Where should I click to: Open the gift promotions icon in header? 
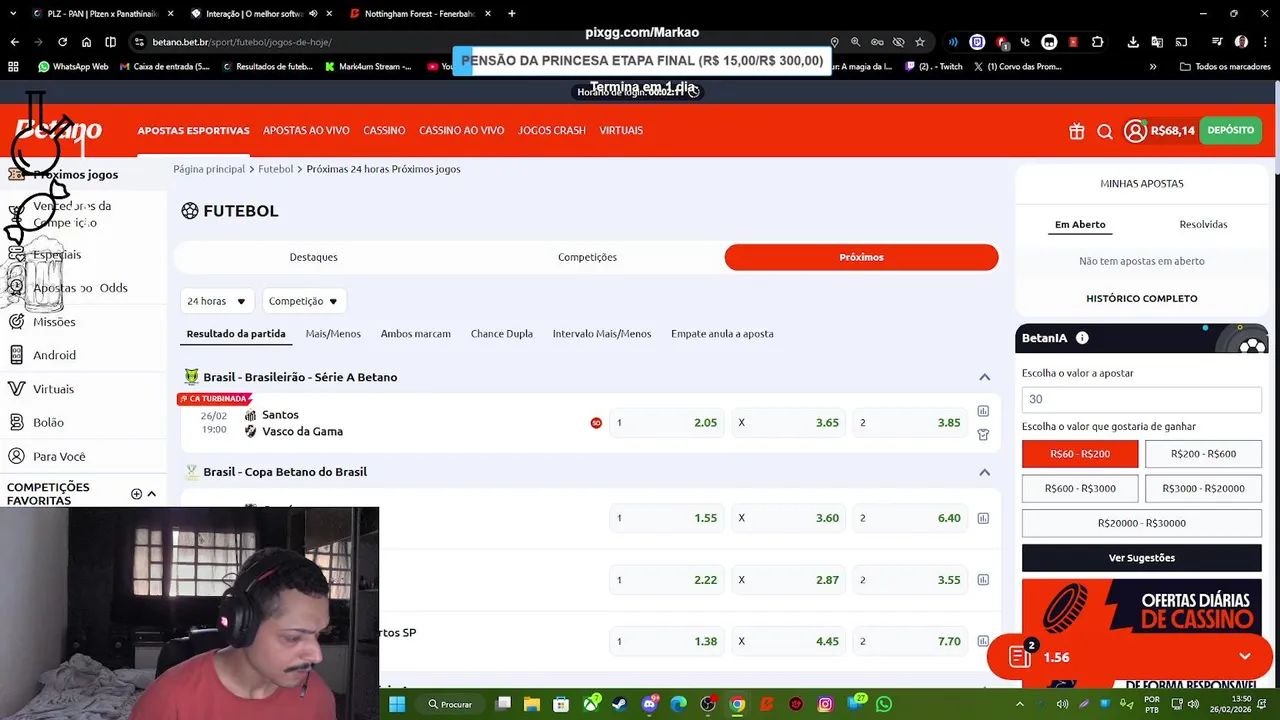(1076, 131)
